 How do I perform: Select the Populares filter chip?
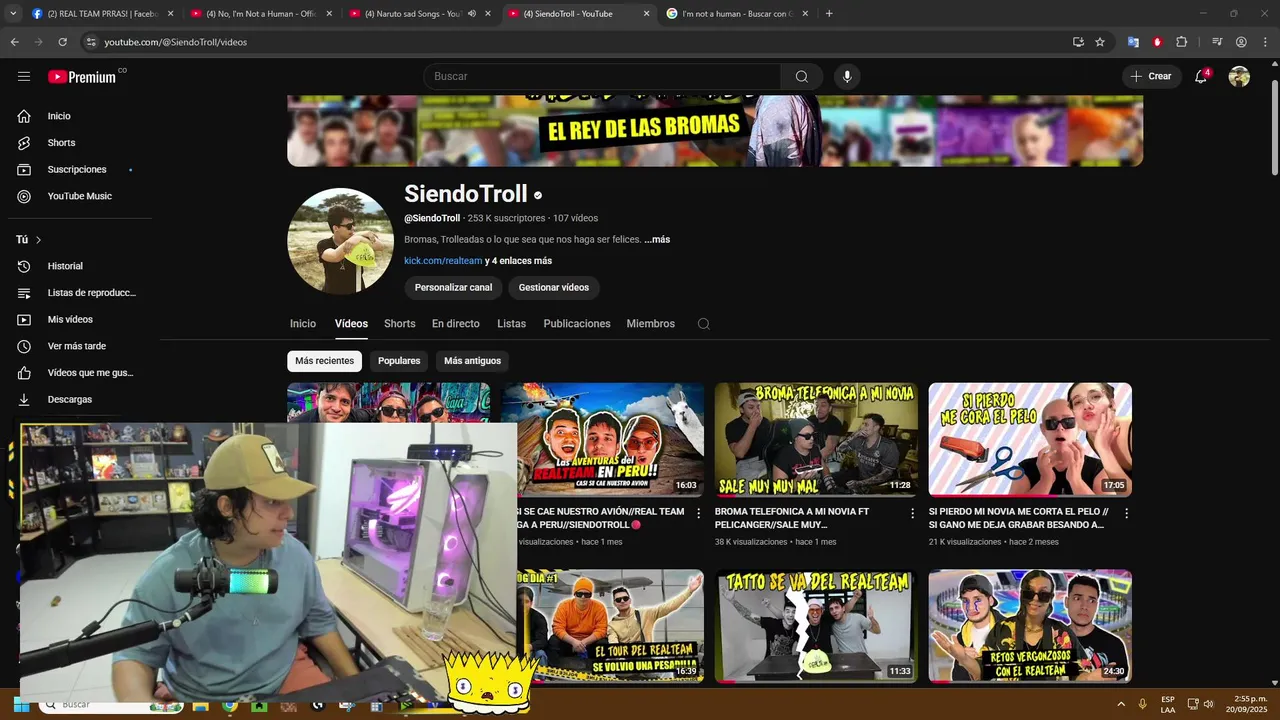(399, 361)
